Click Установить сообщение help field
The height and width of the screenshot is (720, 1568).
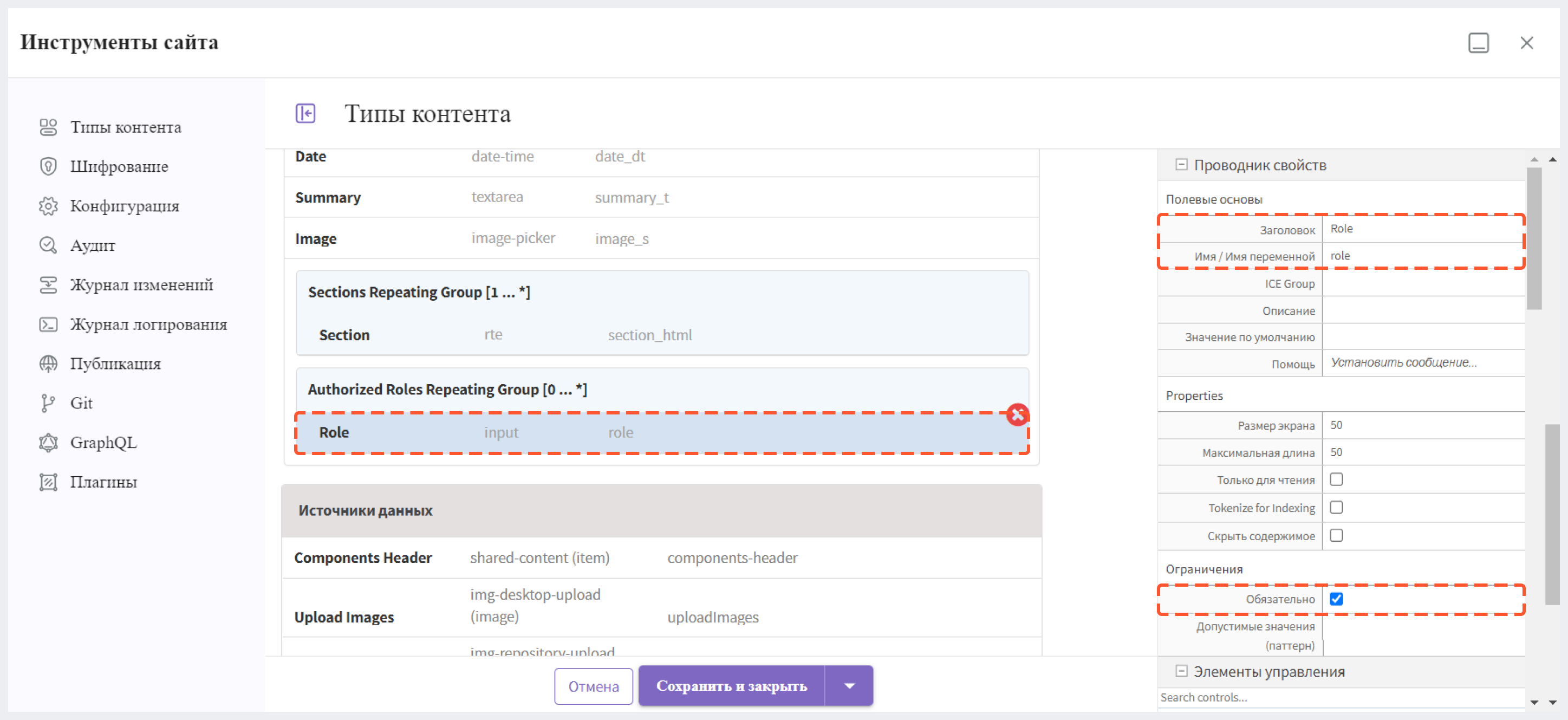[x=1424, y=363]
